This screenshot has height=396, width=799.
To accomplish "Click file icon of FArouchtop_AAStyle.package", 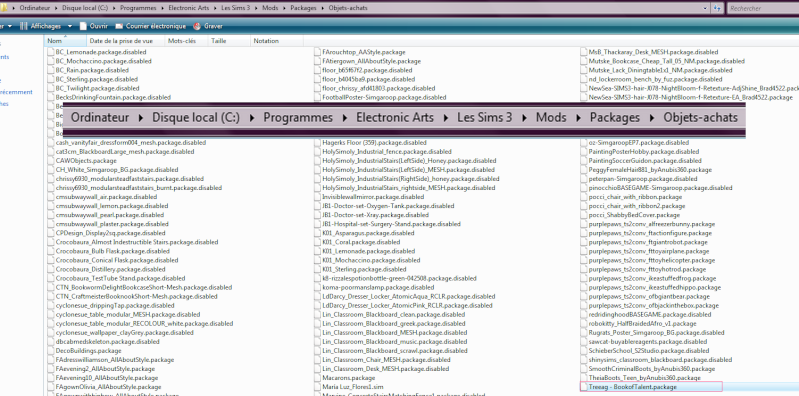I will [x=317, y=52].
